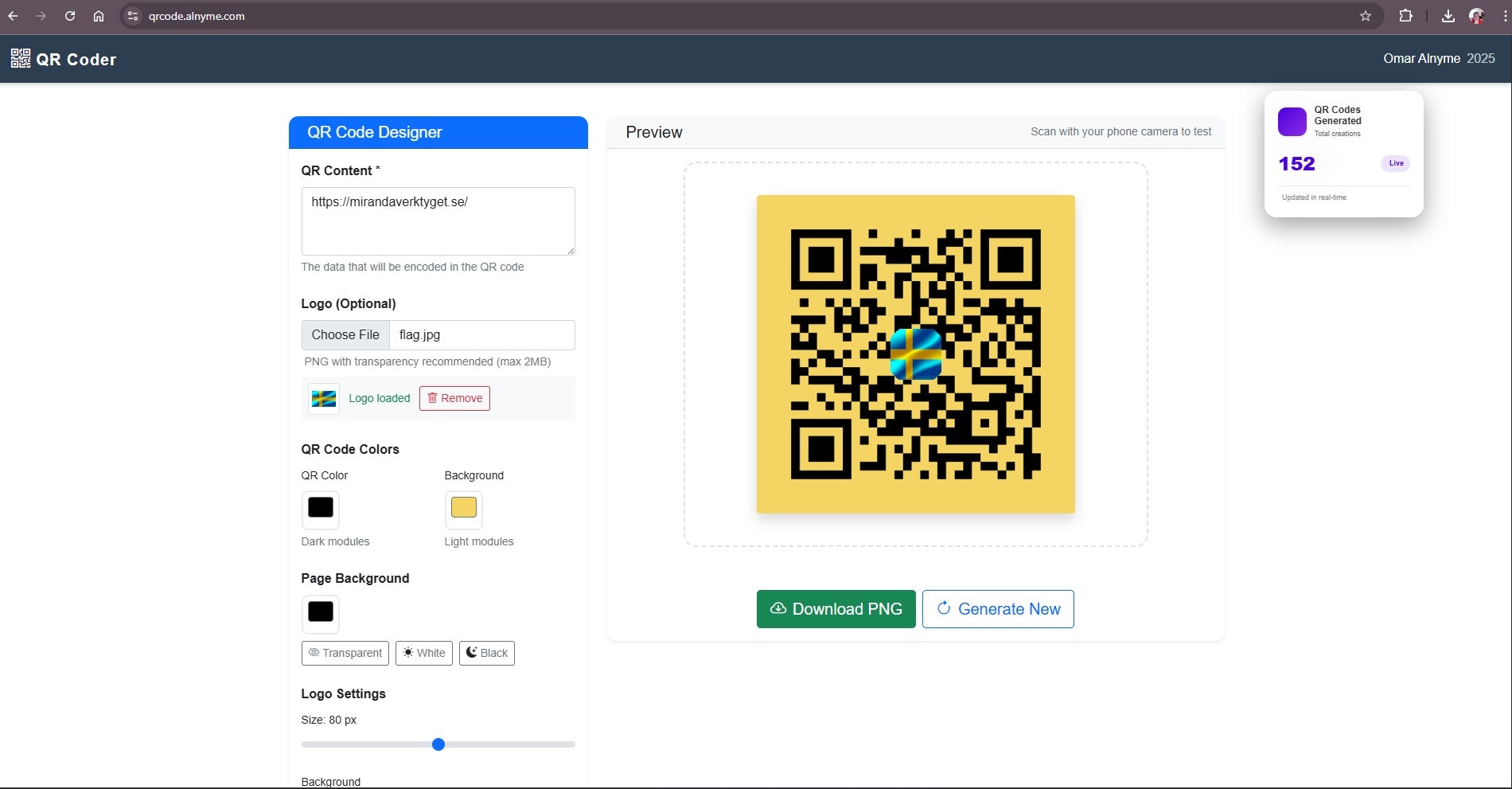Click the 'Updated in real-time' text
The height and width of the screenshot is (789, 1512).
(x=1314, y=197)
